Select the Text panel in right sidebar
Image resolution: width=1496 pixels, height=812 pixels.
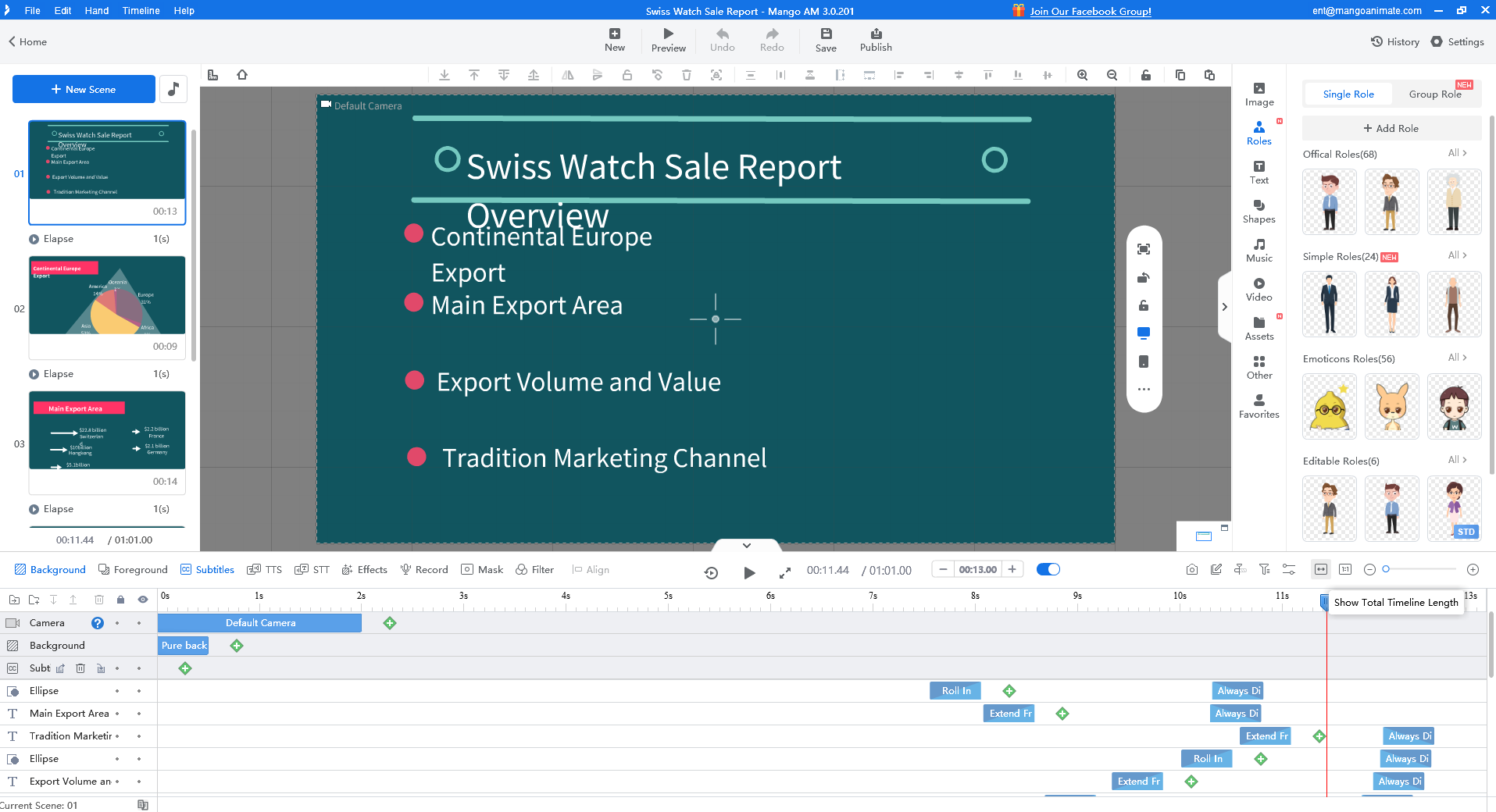[1259, 172]
